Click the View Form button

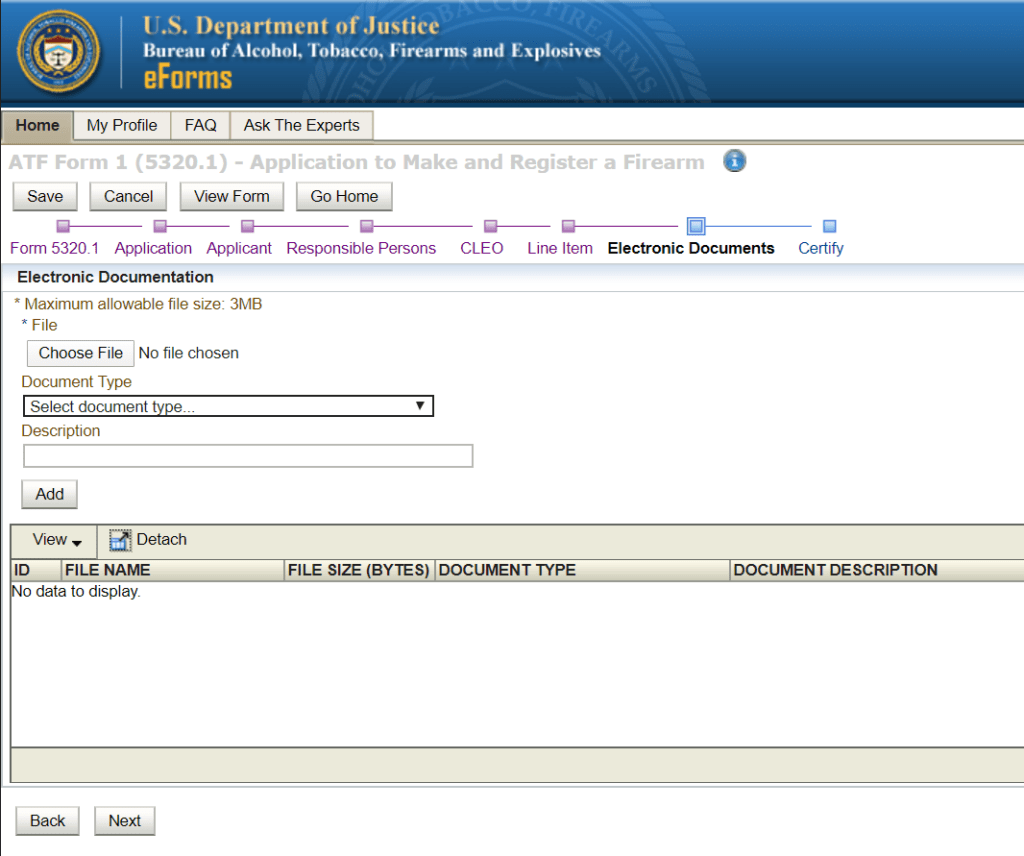[232, 197]
